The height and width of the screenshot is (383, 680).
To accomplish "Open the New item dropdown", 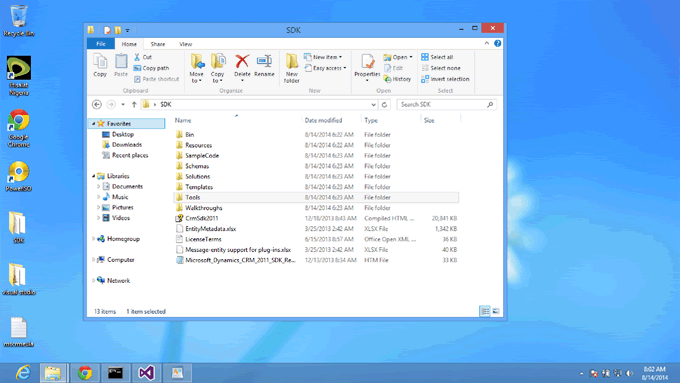I will 323,57.
